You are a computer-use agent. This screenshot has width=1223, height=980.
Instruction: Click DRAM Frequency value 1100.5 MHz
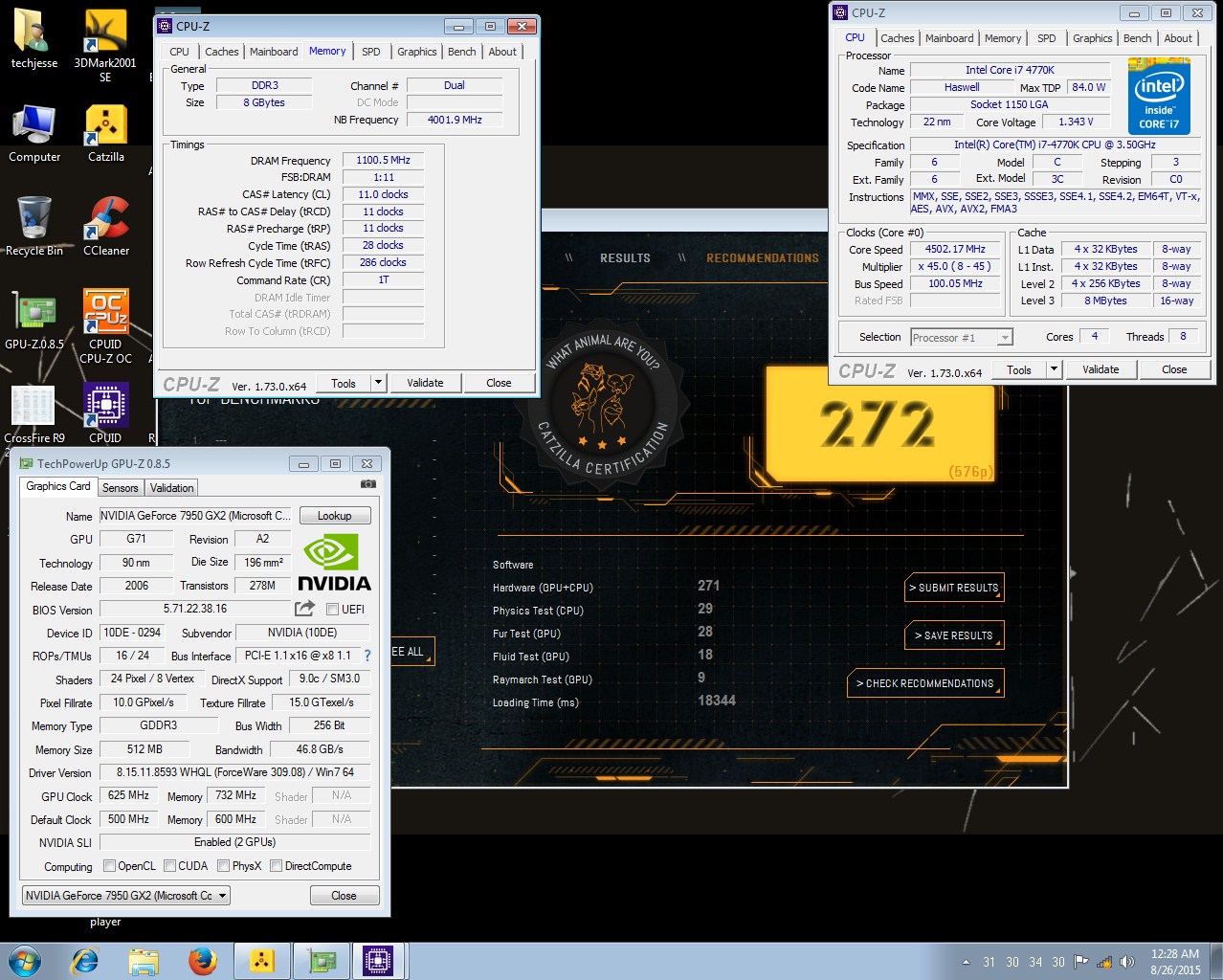coord(383,161)
